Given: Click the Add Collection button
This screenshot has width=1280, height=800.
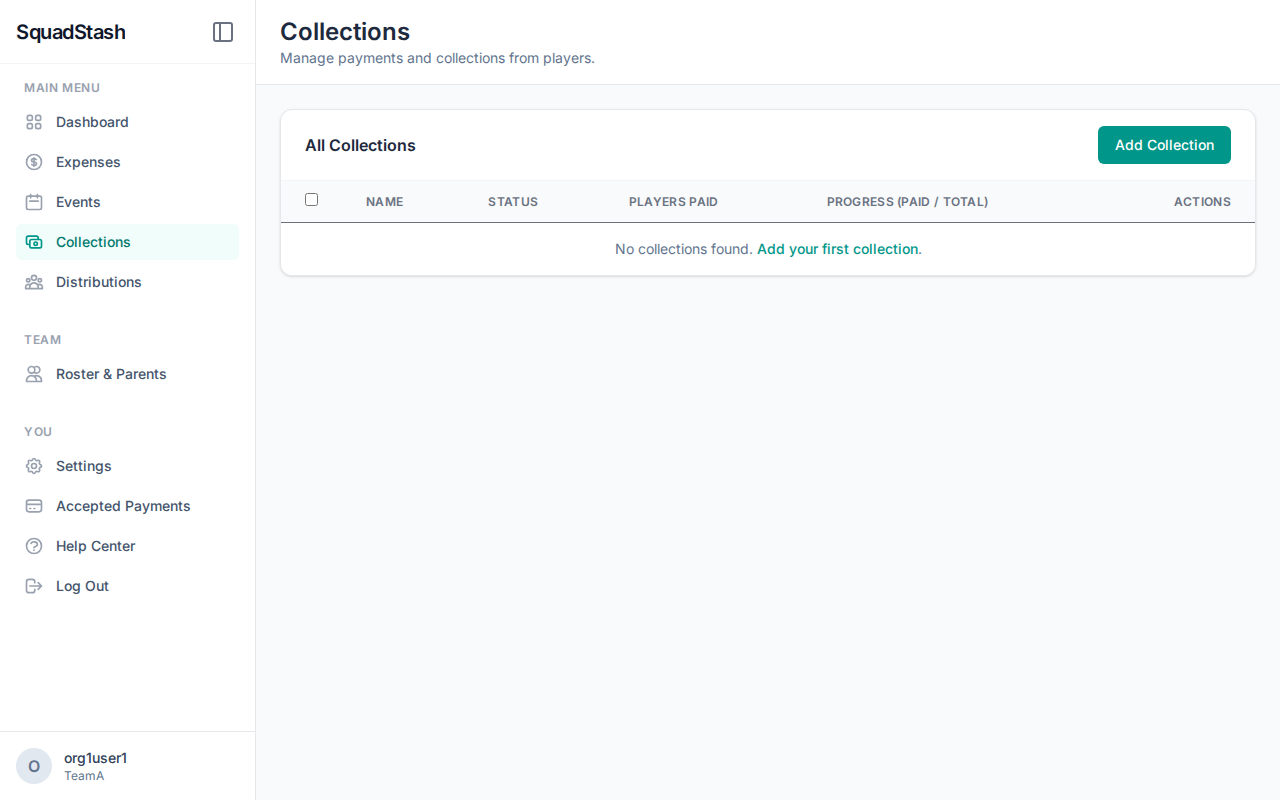Looking at the screenshot, I should (1164, 145).
